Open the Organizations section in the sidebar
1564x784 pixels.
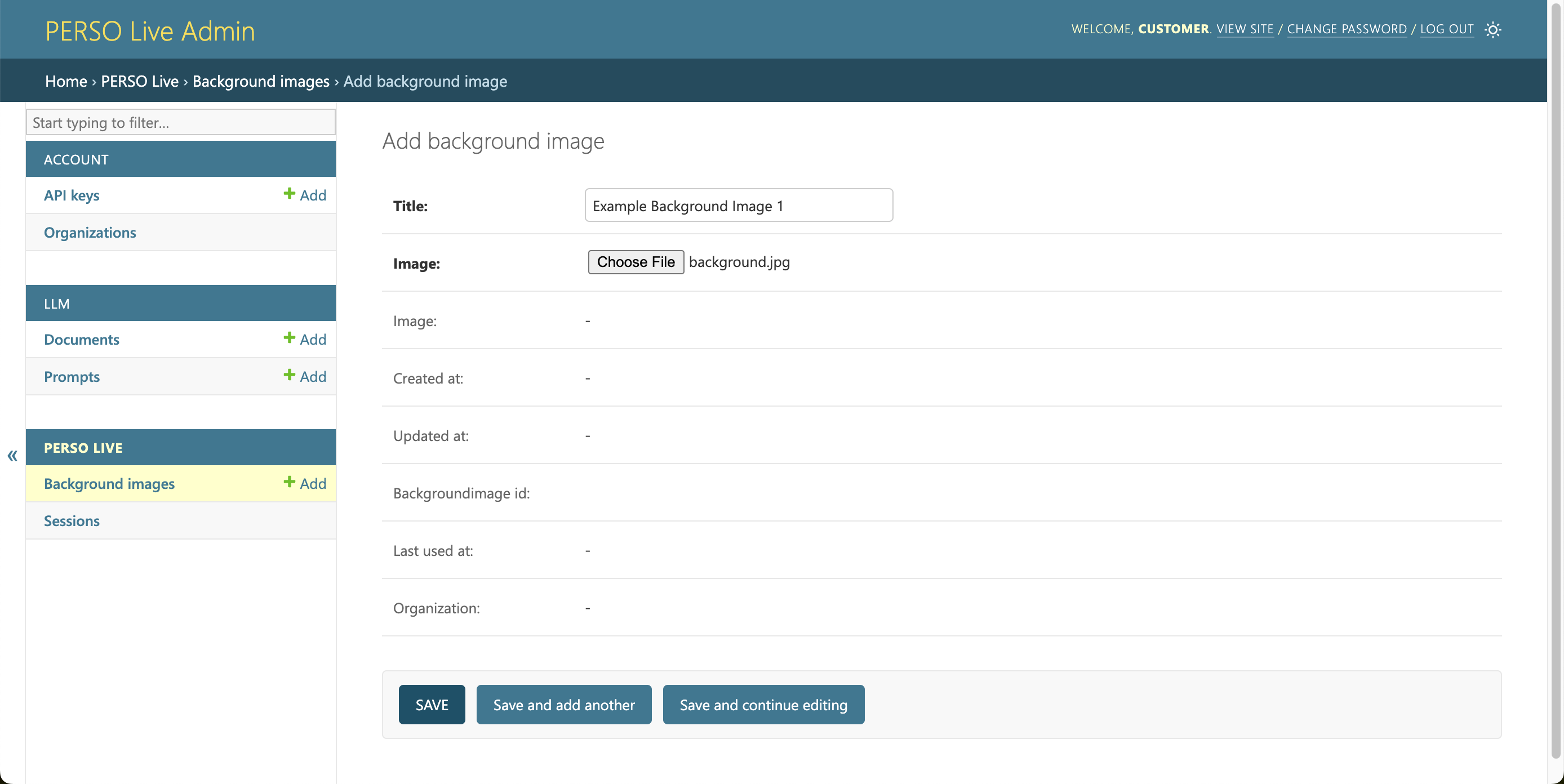[x=89, y=232]
